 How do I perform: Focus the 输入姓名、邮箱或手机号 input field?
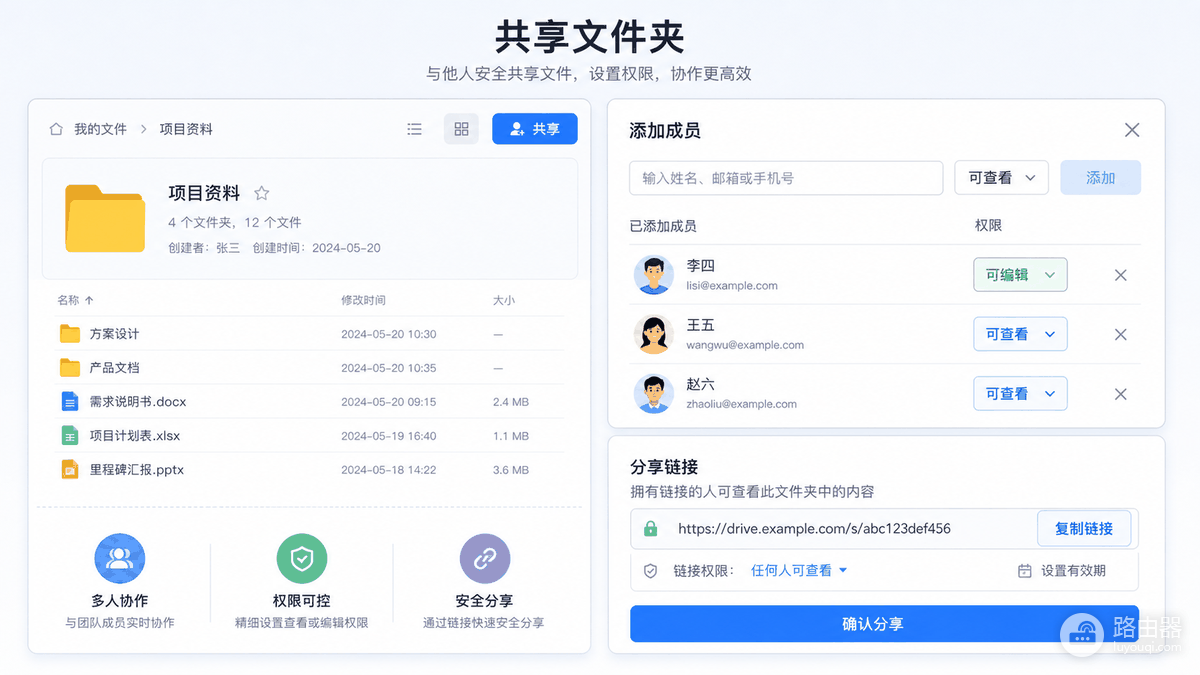786,178
